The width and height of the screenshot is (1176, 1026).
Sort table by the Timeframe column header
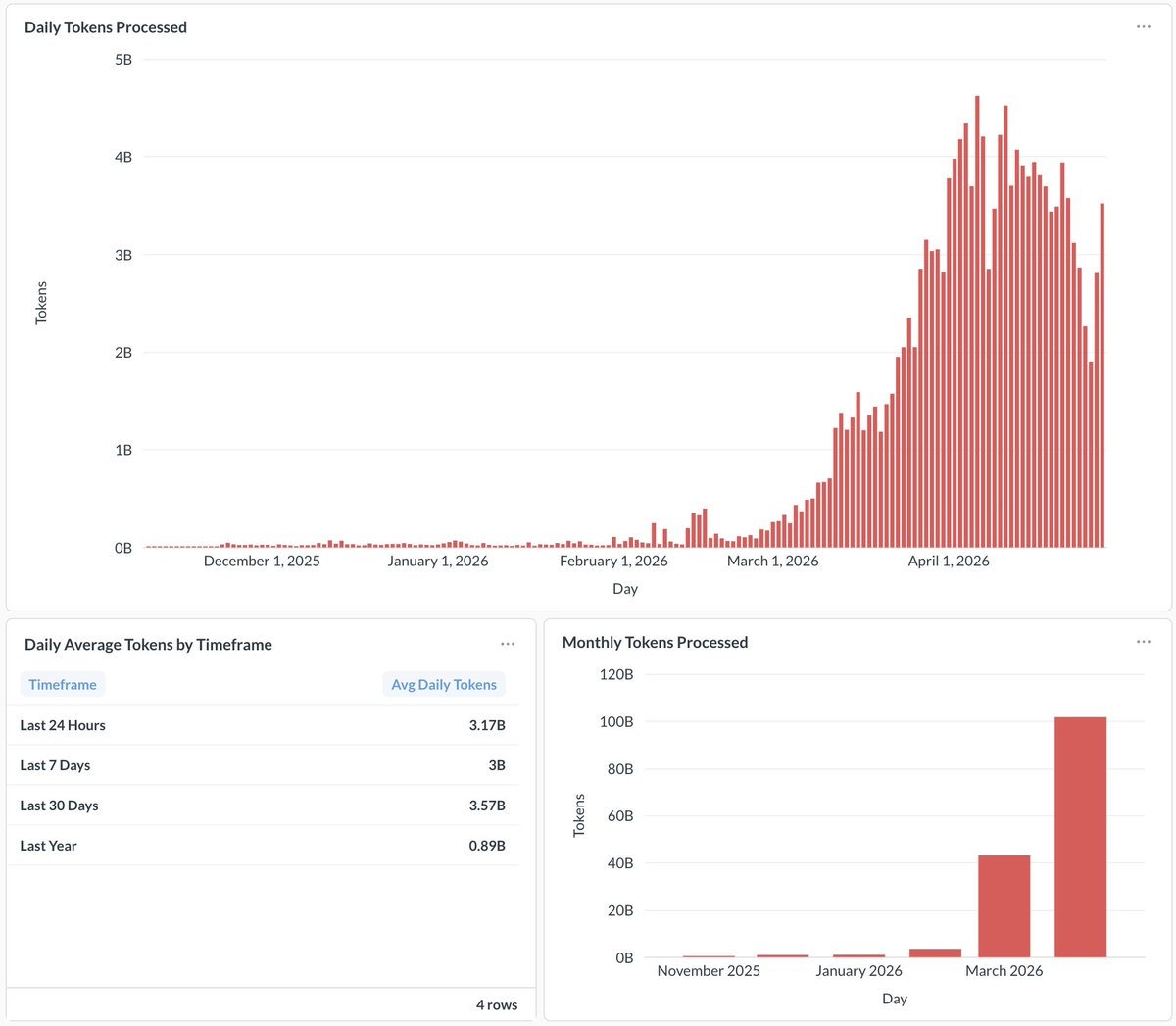63,685
